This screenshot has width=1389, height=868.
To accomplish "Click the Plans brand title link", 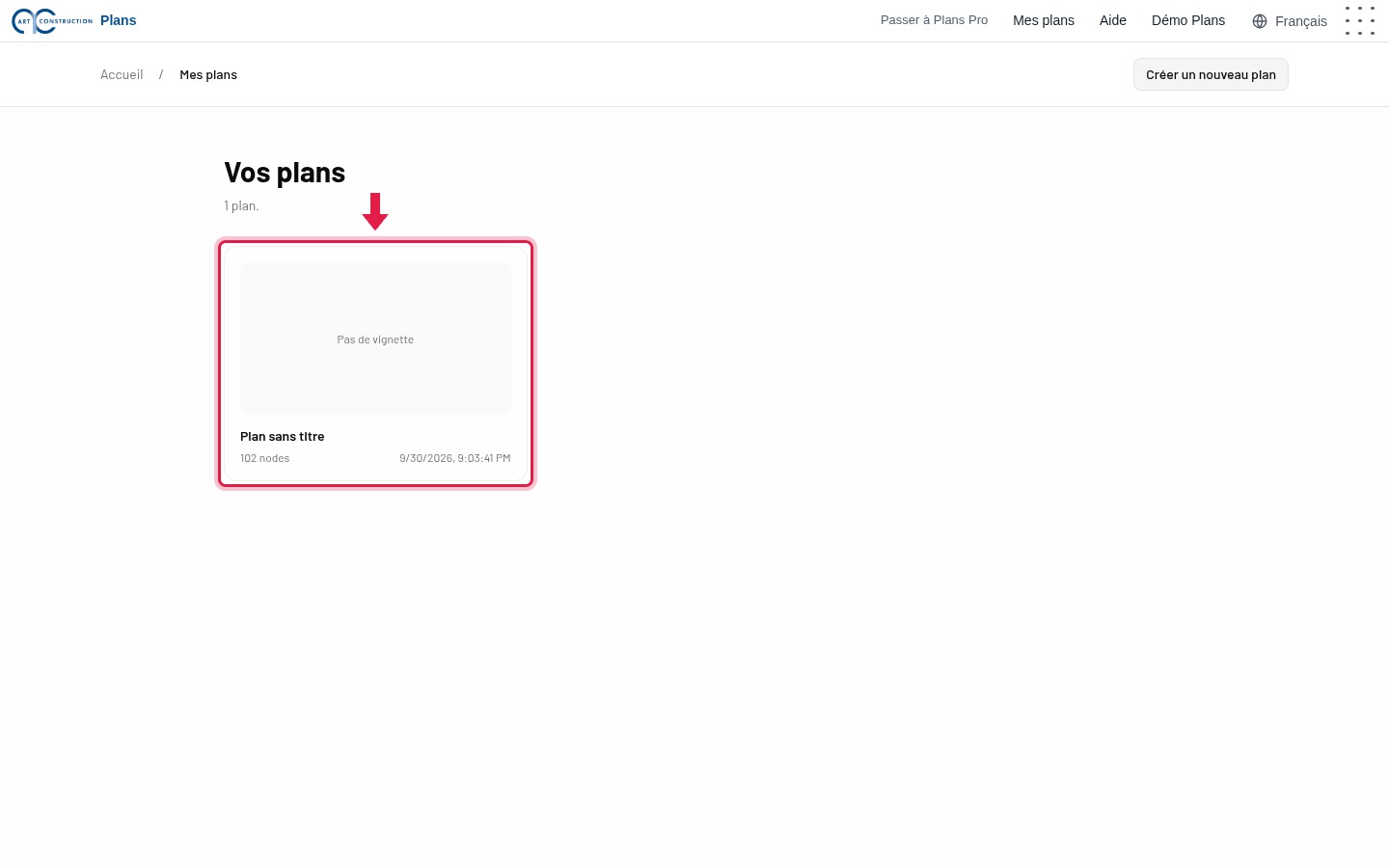I will [x=119, y=20].
